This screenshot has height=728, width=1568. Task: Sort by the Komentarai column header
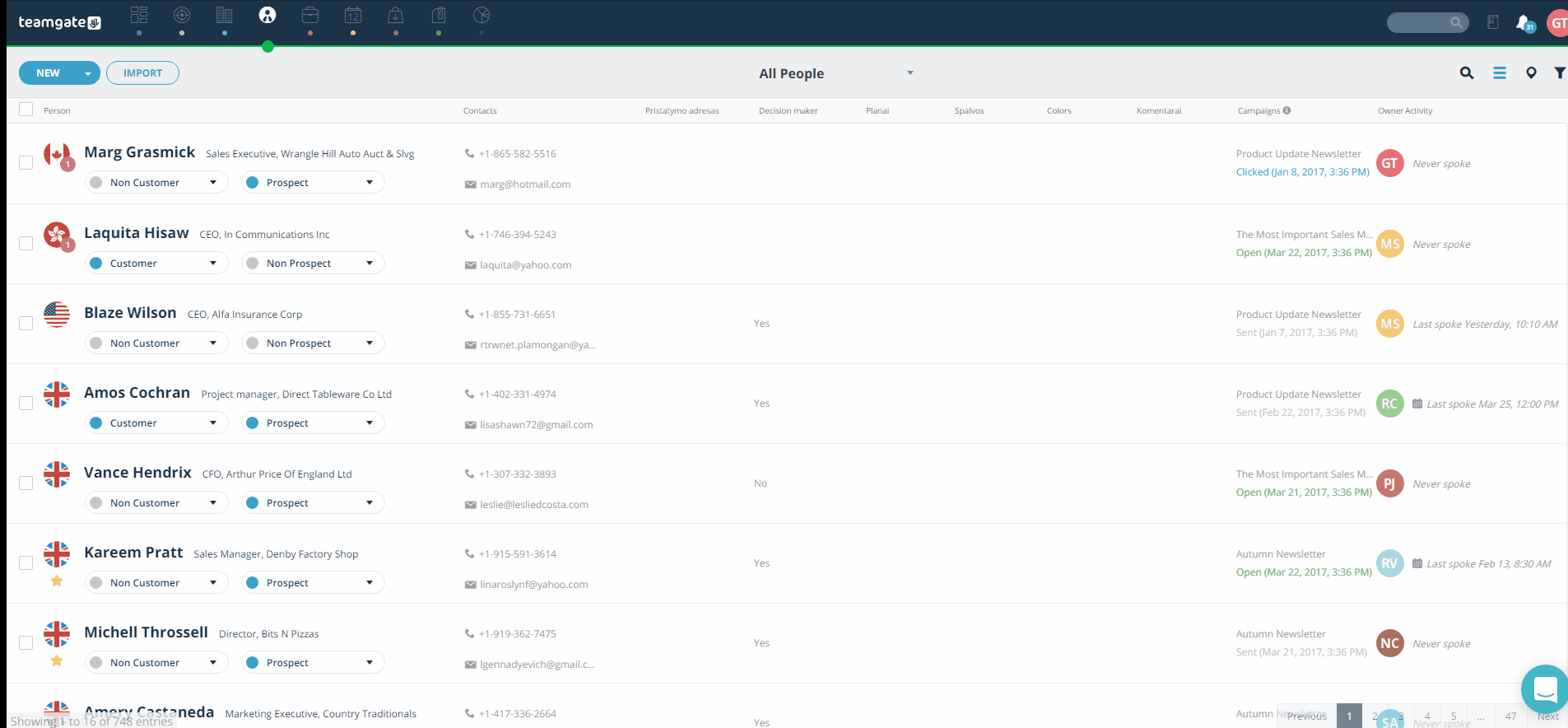tap(1159, 110)
